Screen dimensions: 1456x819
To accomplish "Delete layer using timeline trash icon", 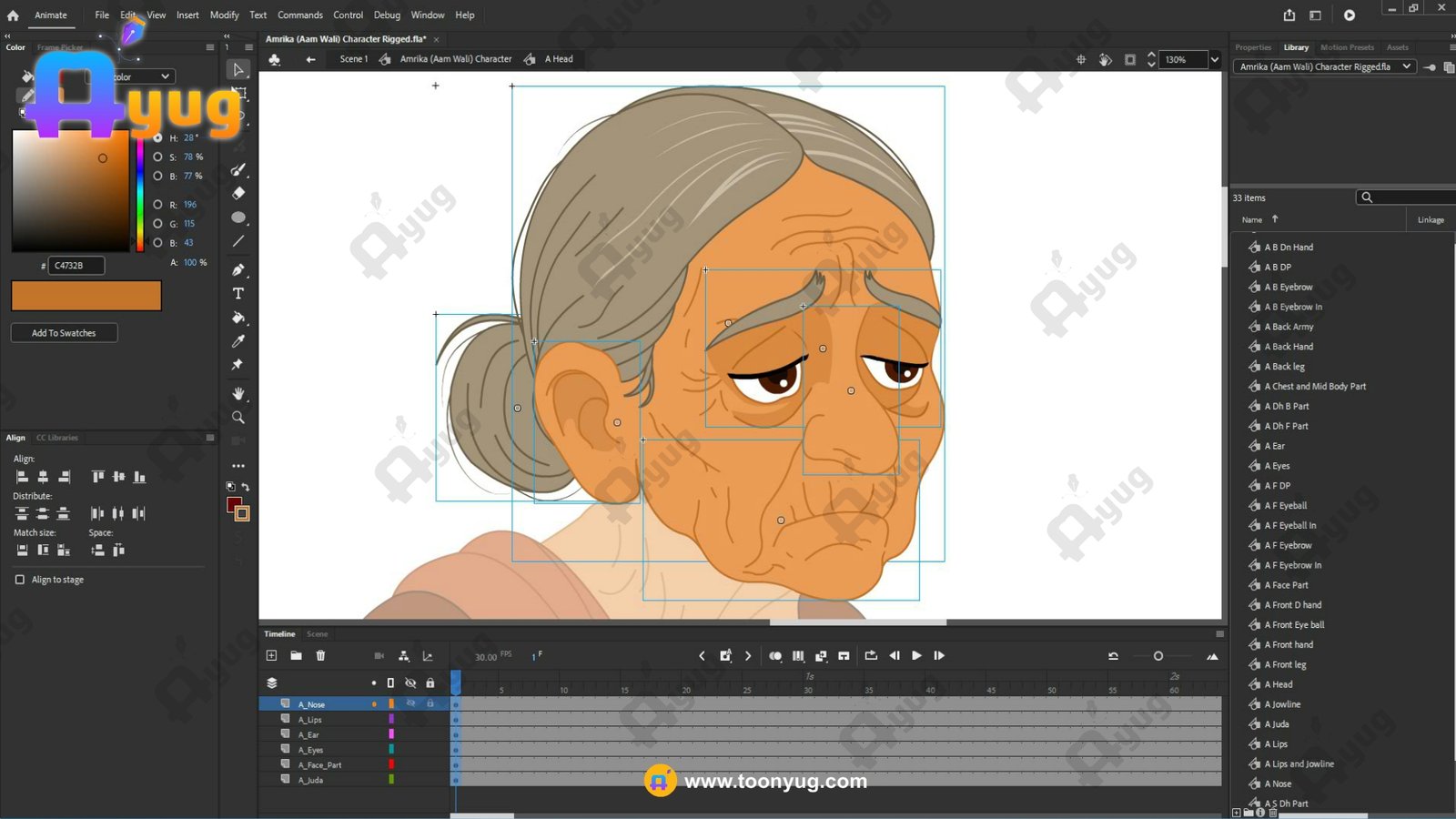I will point(320,655).
